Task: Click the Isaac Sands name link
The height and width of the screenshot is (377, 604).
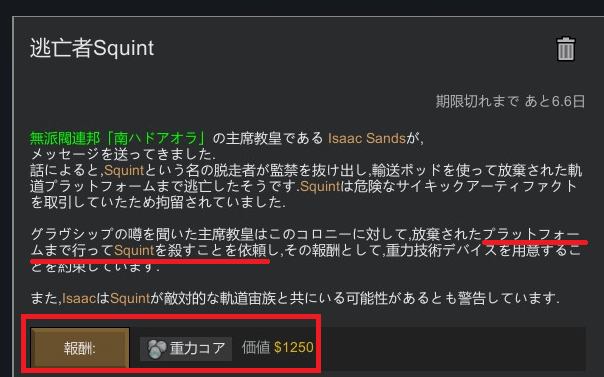Action: [367, 138]
